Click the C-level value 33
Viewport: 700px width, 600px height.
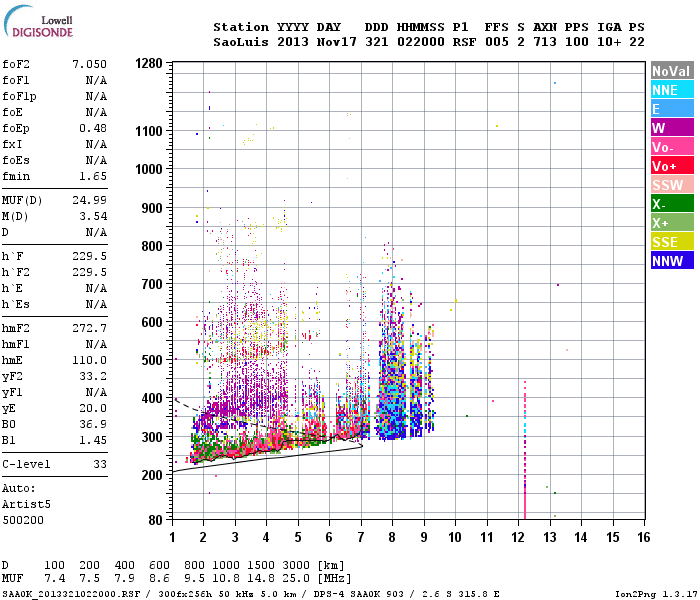click(100, 464)
